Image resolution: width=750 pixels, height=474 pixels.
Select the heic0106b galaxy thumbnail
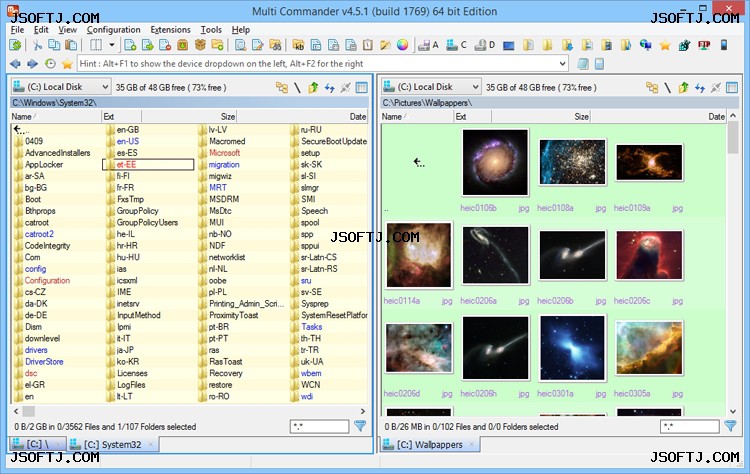click(495, 163)
